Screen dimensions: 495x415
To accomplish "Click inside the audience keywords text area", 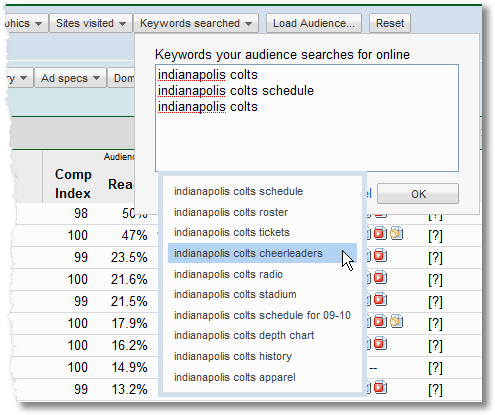I will (307, 118).
